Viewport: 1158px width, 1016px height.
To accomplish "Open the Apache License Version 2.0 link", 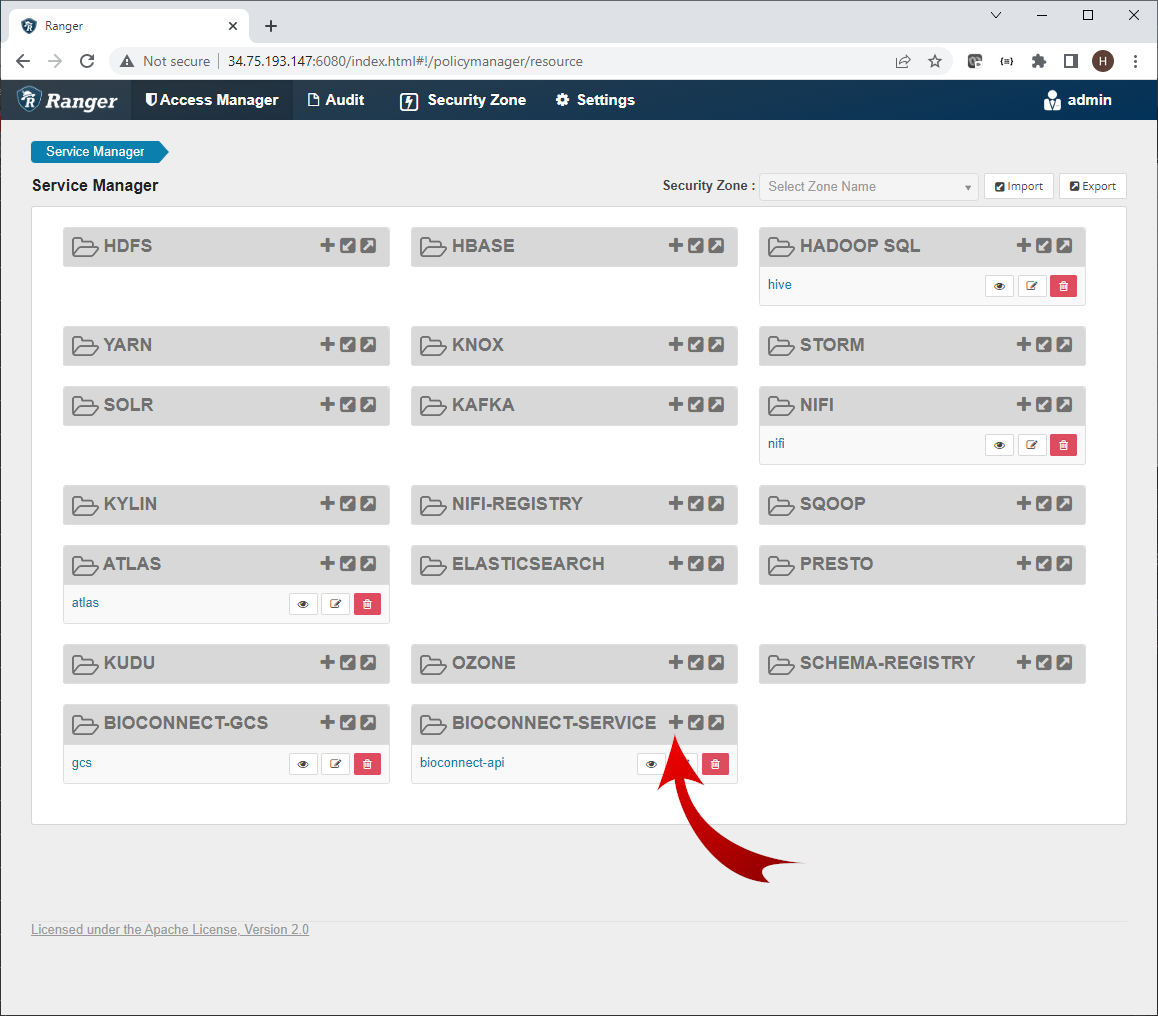I will [x=169, y=929].
